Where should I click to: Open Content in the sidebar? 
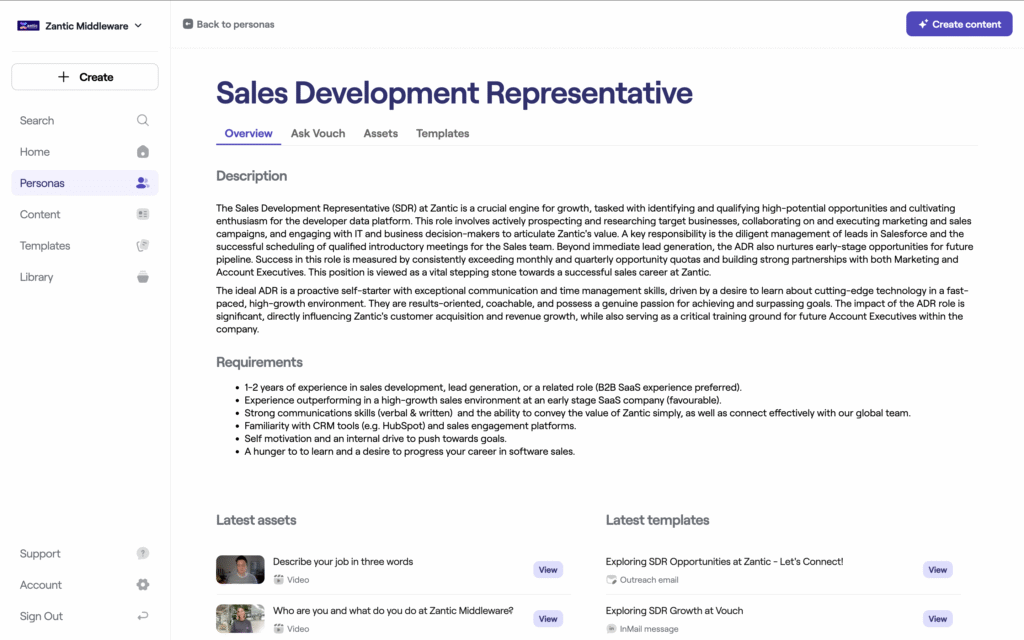pyautogui.click(x=85, y=214)
